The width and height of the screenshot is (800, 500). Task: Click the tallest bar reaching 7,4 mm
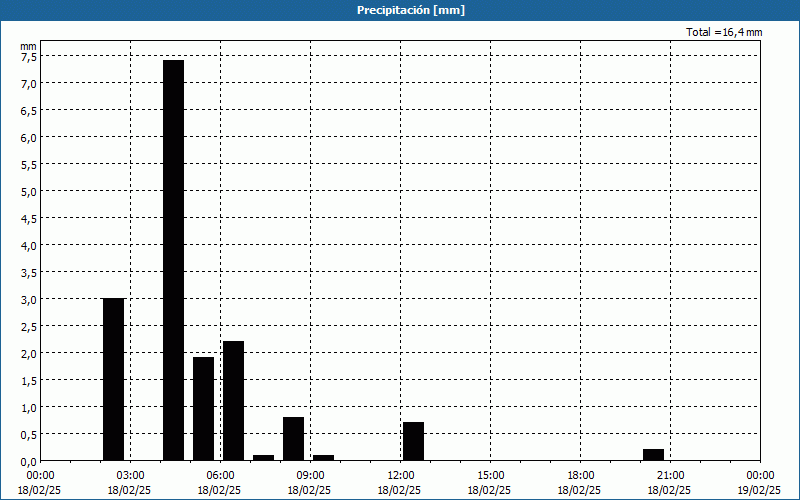coord(173,260)
